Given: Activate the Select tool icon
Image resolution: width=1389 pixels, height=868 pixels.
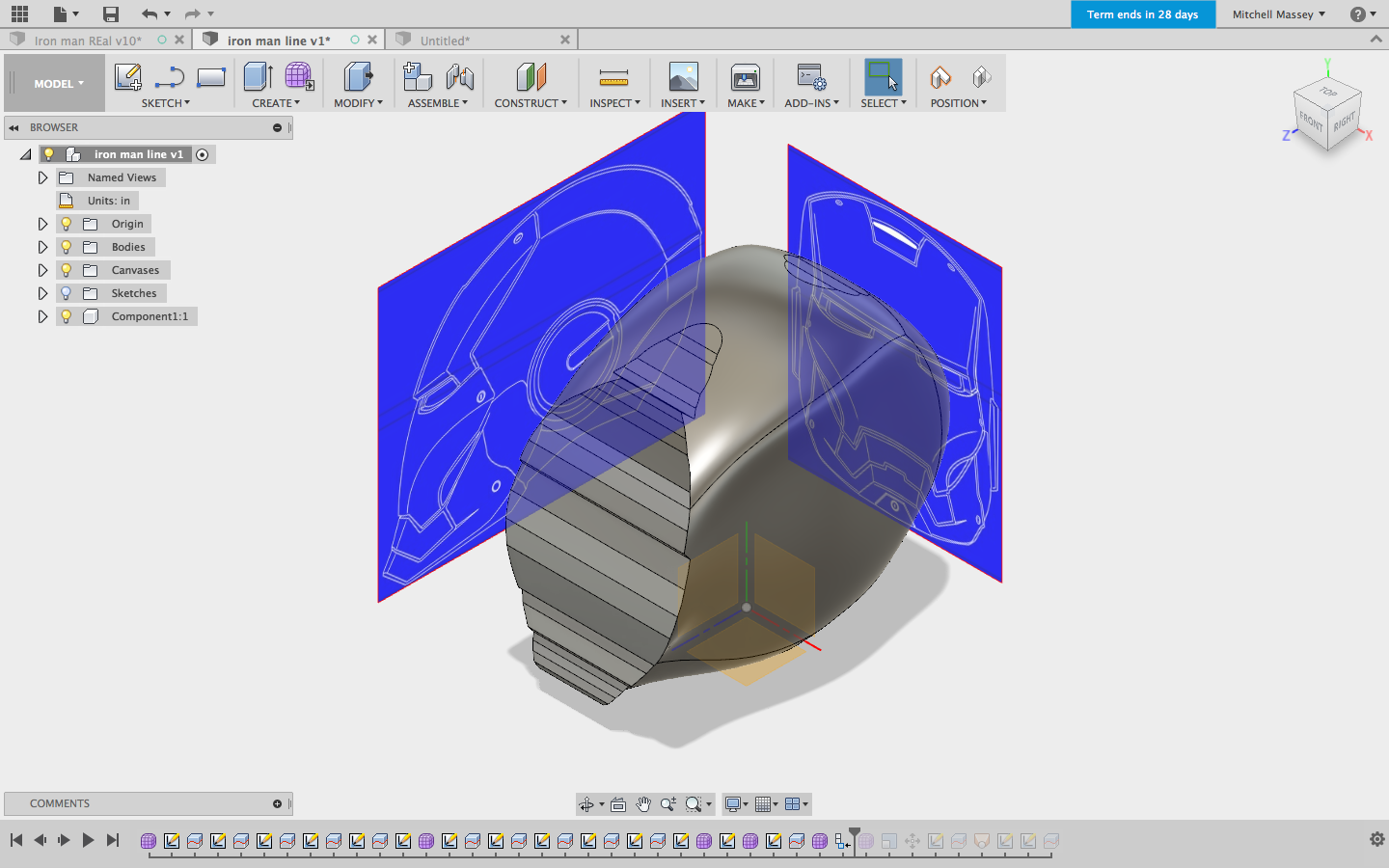Looking at the screenshot, I should coord(883,77).
